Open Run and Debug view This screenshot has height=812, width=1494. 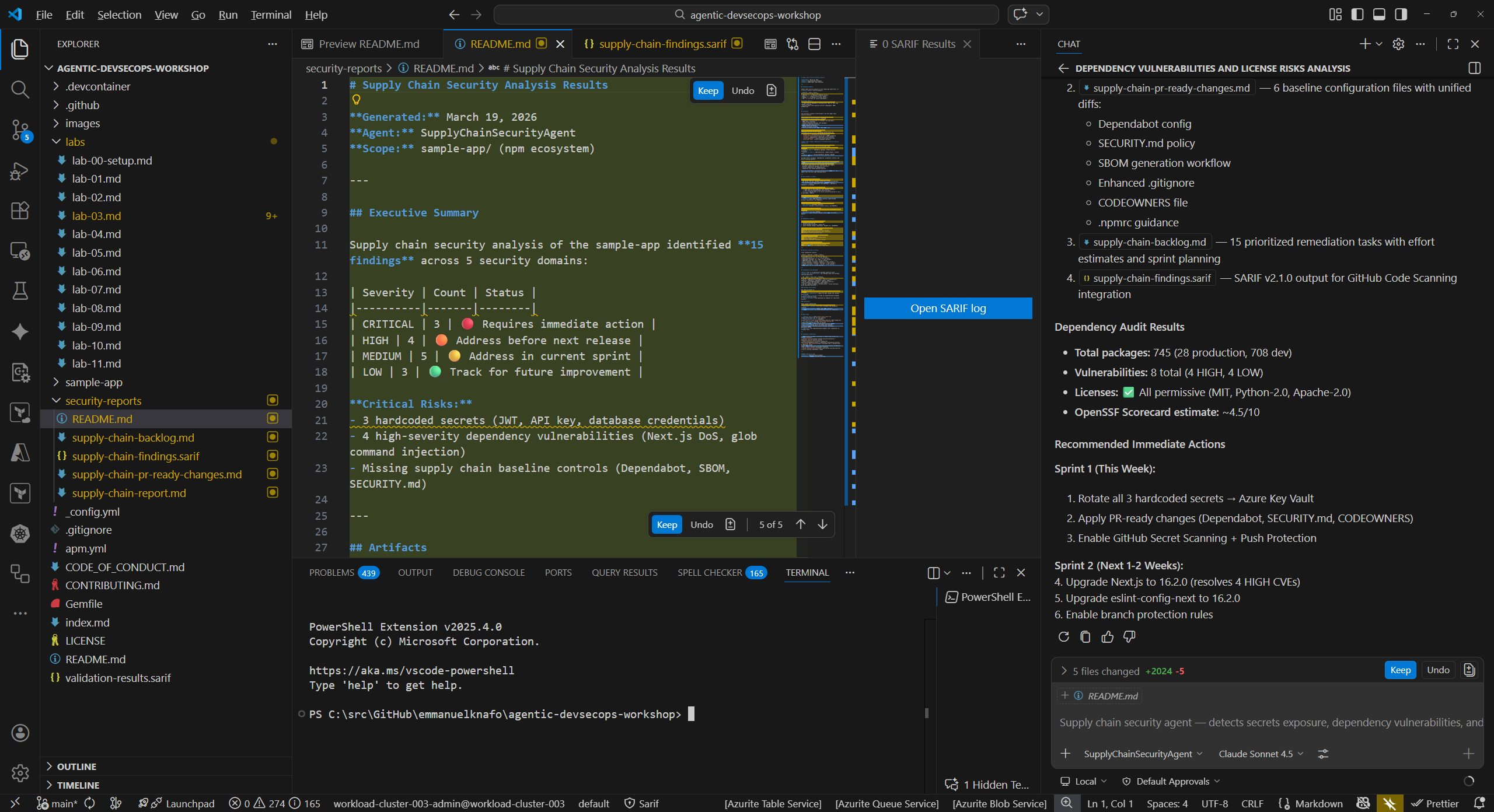click(20, 170)
